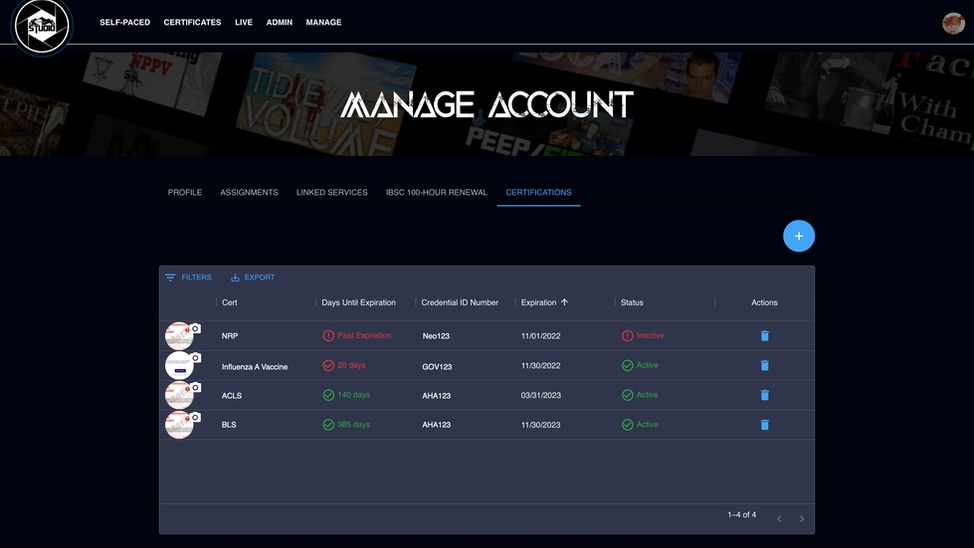974x548 pixels.
Task: Upload photo via camera icon on NRP row
Action: coord(195,328)
